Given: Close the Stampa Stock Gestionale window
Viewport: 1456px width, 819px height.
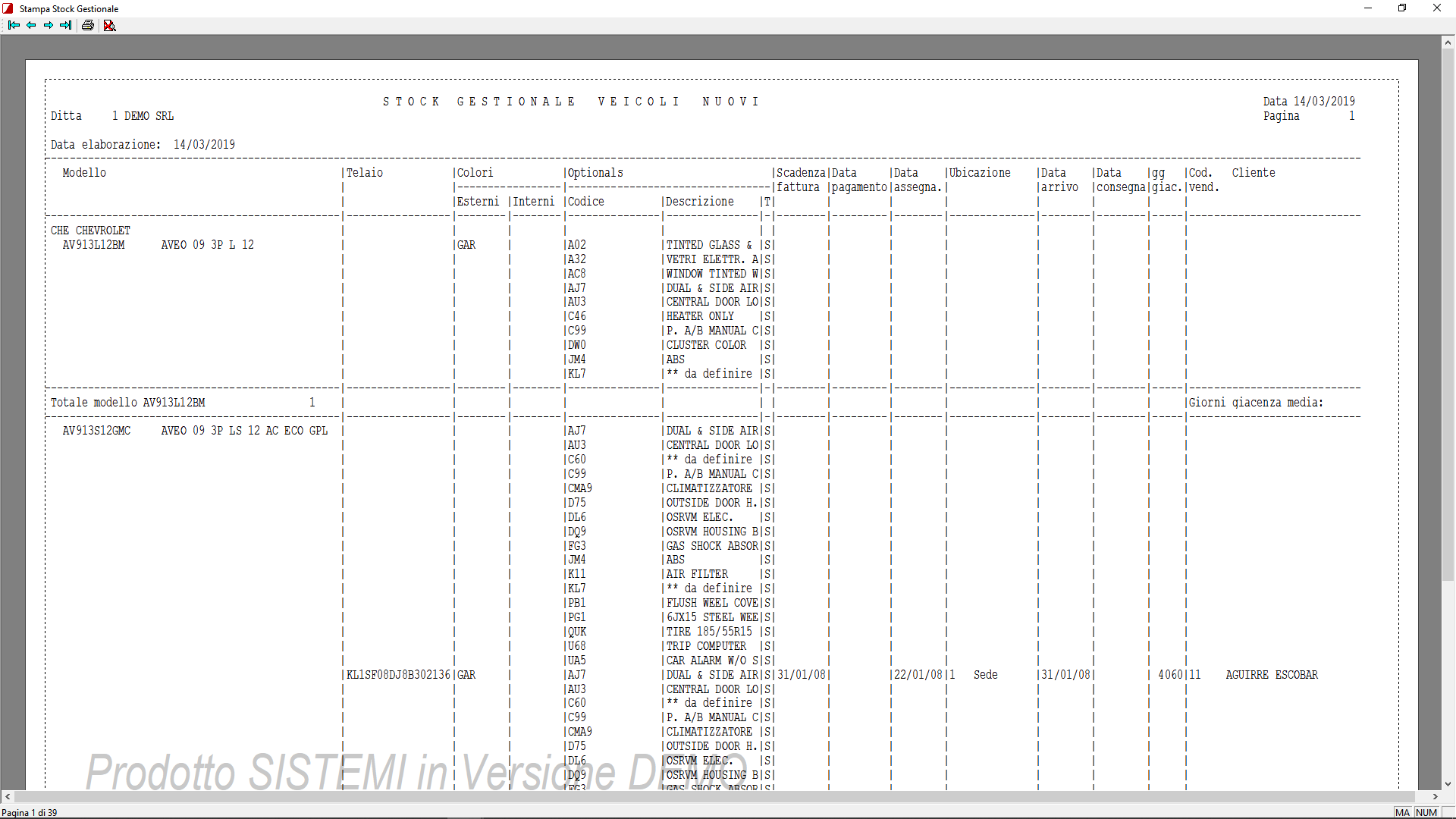Looking at the screenshot, I should [x=1436, y=8].
